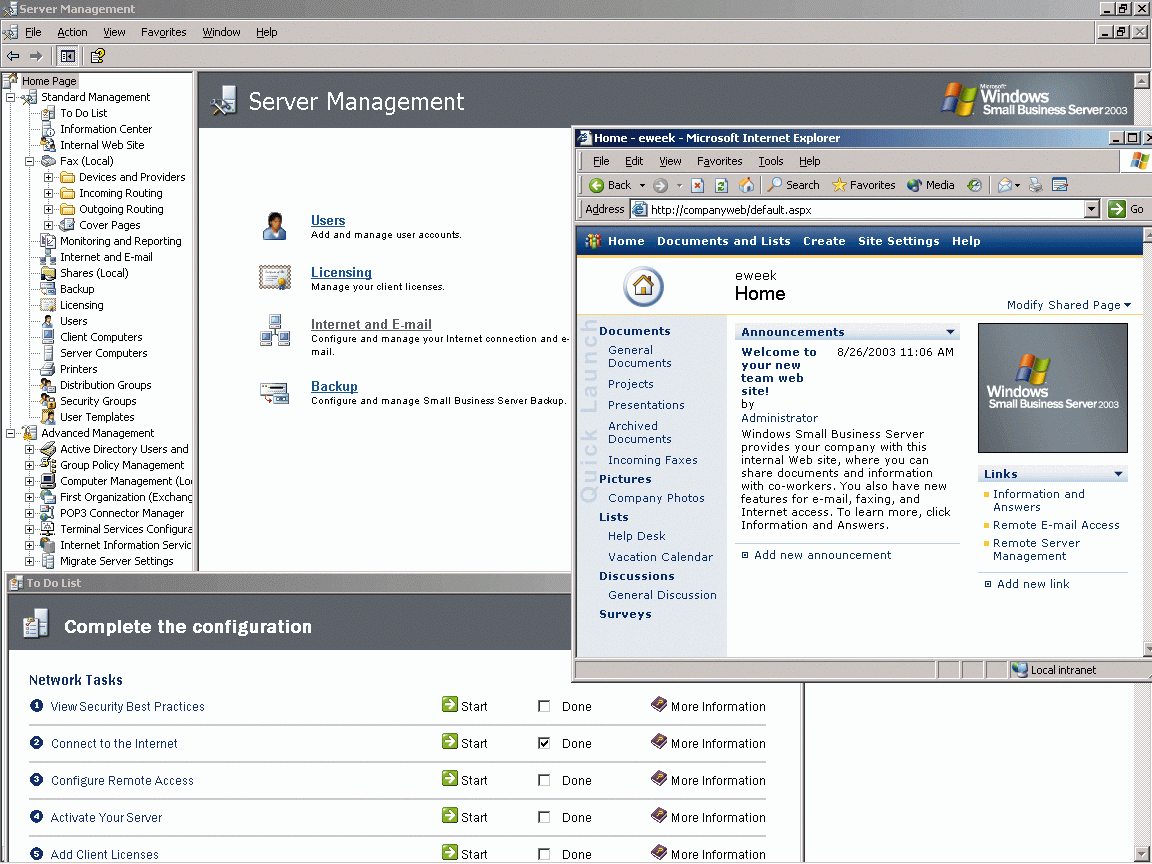Click the Edit page icon in IE toolbar
Screen dimensions: 1152x864
(1059, 185)
